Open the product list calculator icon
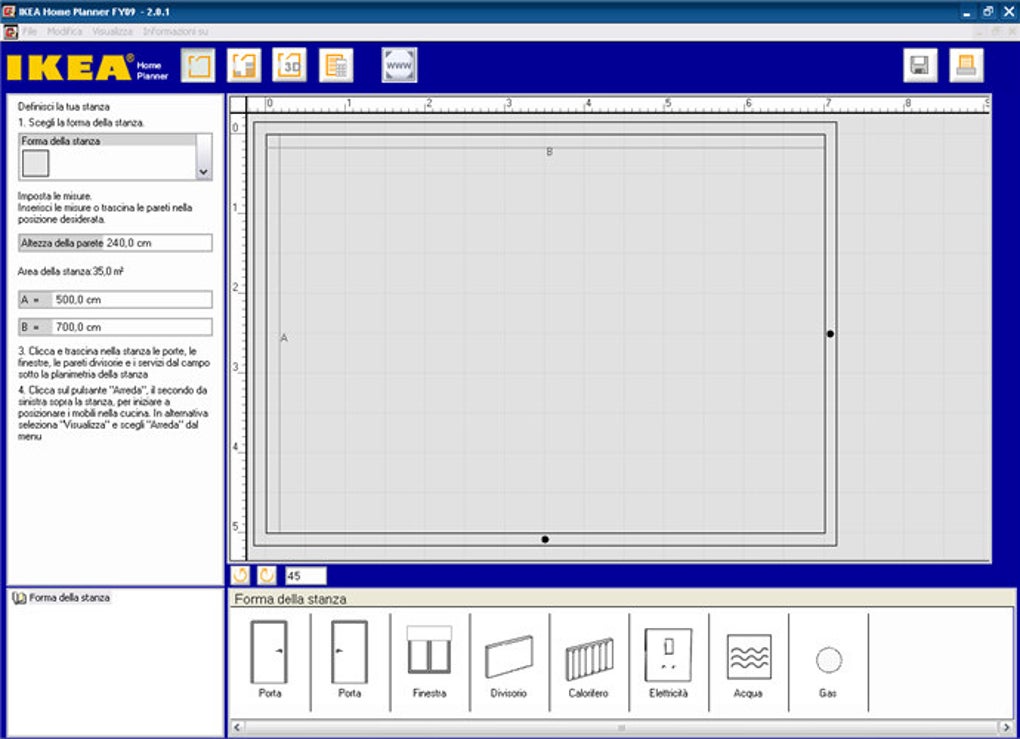1020x739 pixels. point(336,65)
